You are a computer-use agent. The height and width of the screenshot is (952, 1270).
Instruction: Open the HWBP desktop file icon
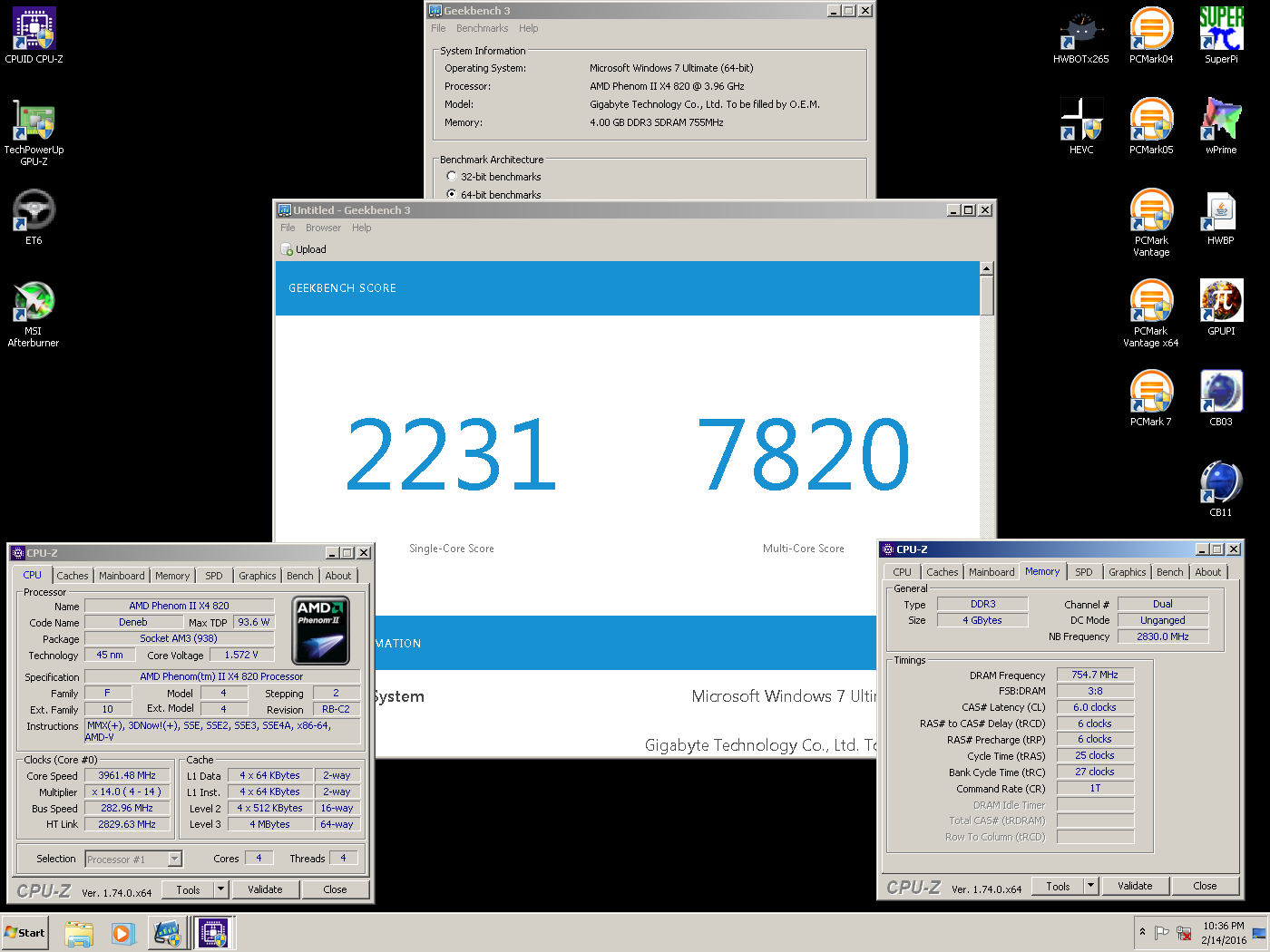tap(1221, 218)
